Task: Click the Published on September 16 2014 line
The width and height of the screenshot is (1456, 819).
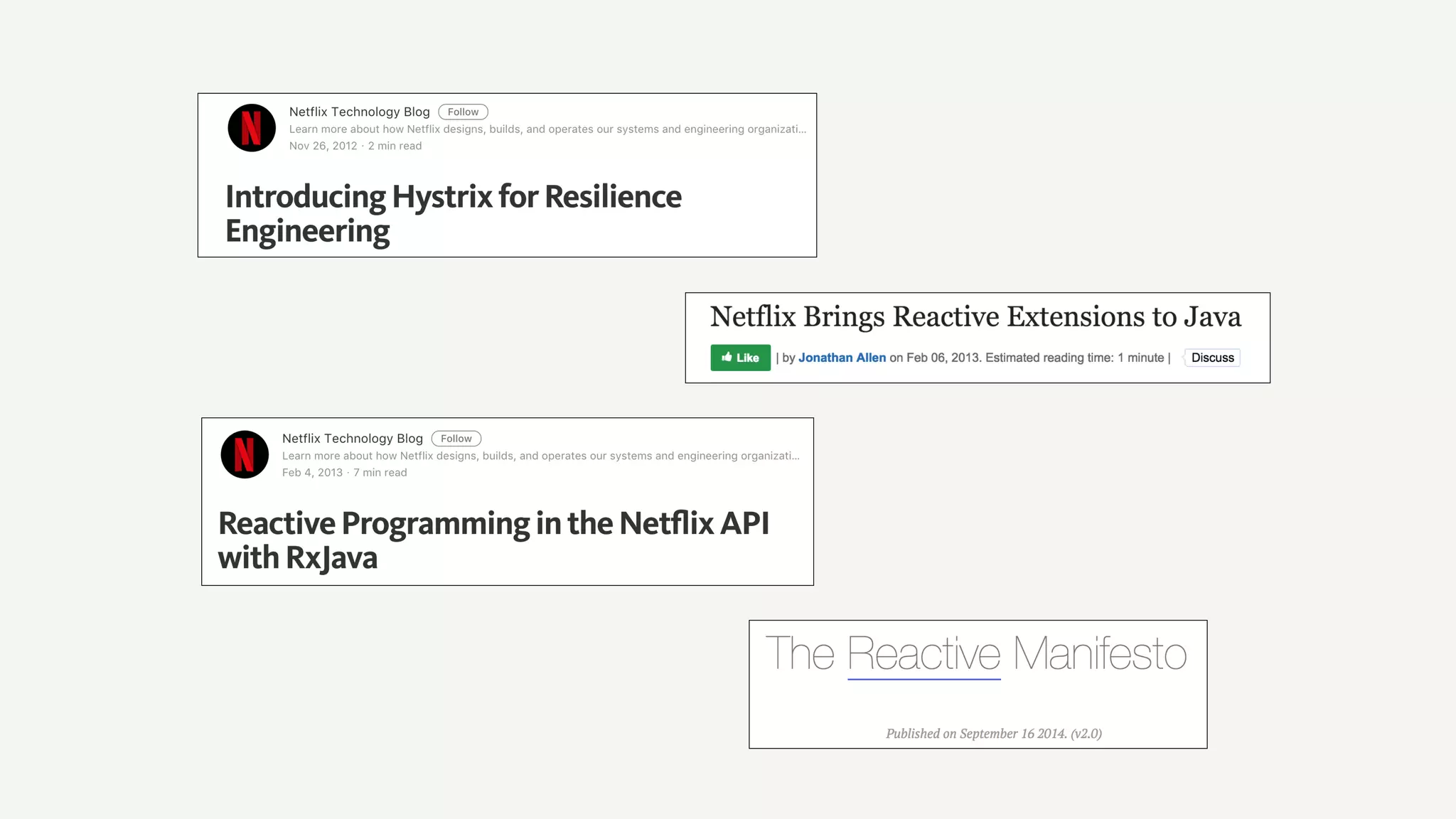Action: tap(993, 734)
